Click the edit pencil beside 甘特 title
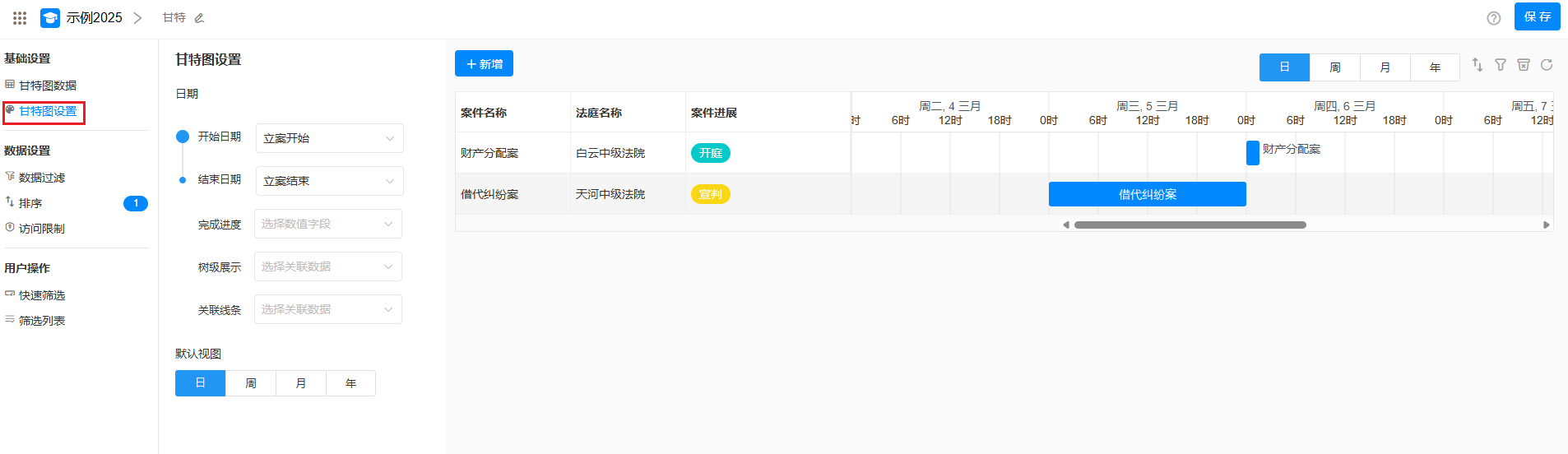This screenshot has width=1568, height=454. tap(199, 18)
